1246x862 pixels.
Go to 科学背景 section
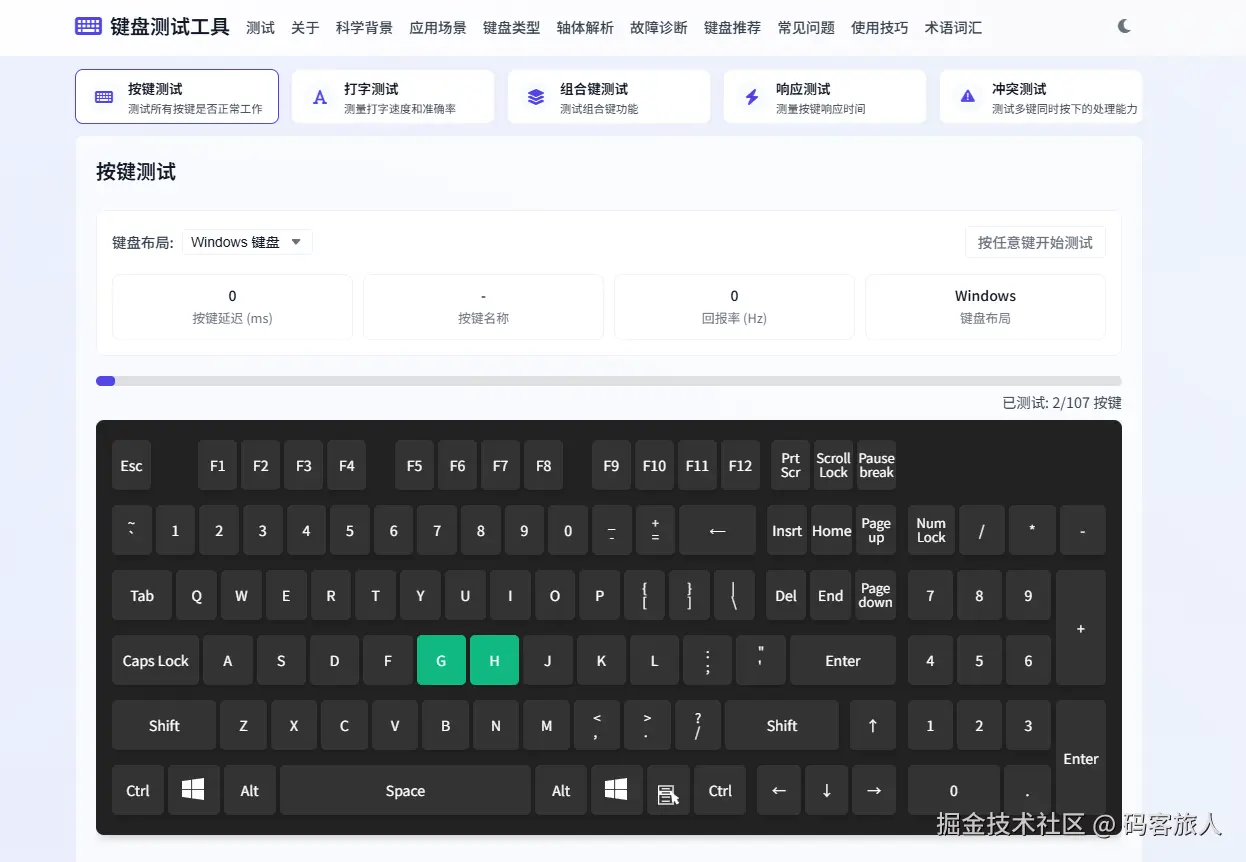coord(364,28)
